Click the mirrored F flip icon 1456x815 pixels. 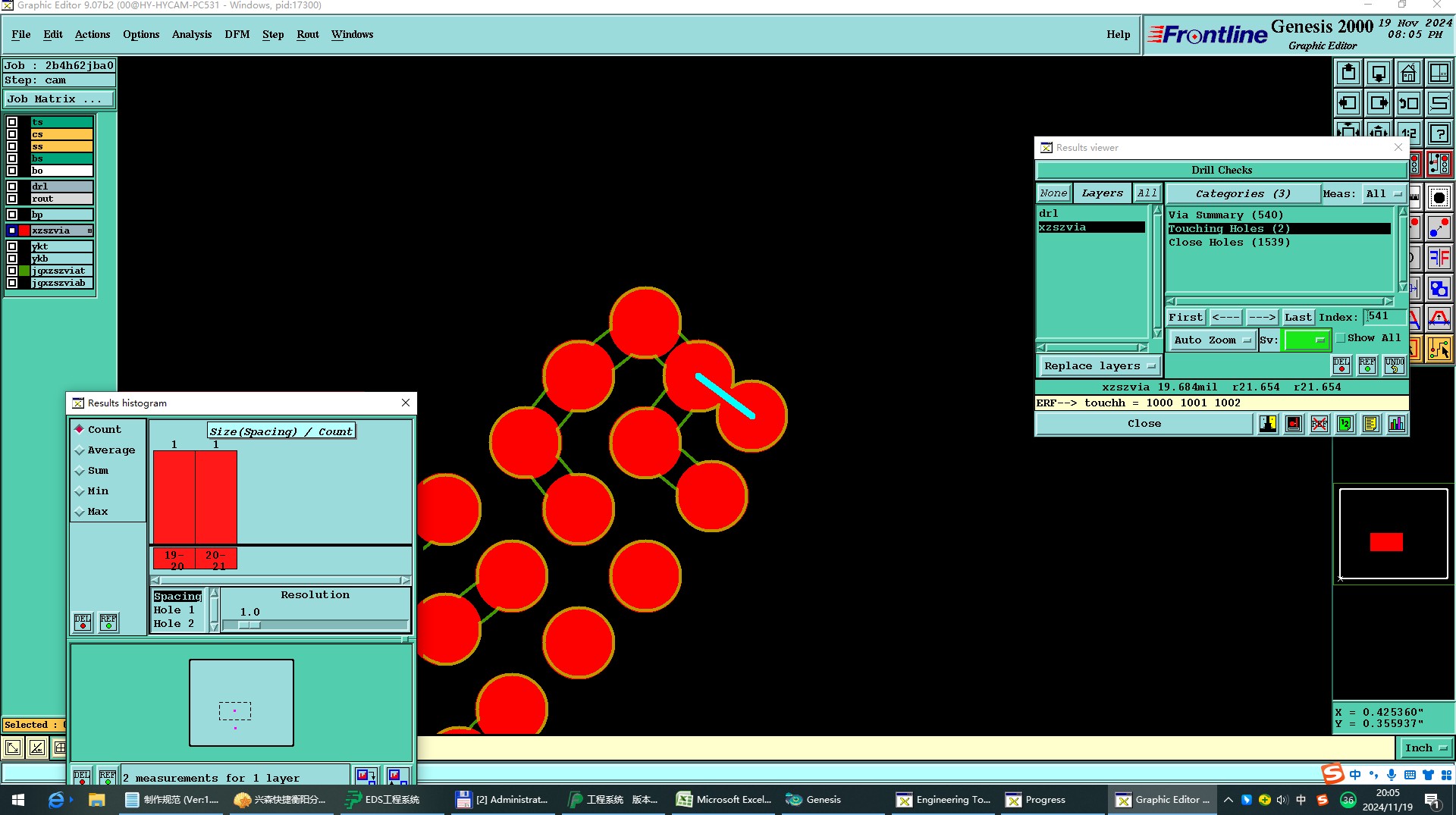pos(1439,258)
